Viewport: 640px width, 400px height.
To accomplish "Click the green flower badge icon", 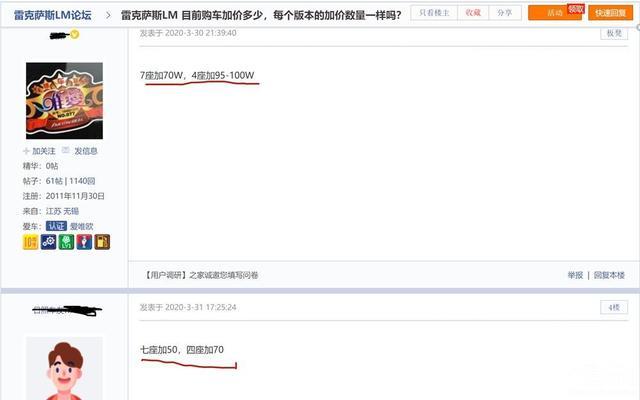I will pyautogui.click(x=66, y=242).
